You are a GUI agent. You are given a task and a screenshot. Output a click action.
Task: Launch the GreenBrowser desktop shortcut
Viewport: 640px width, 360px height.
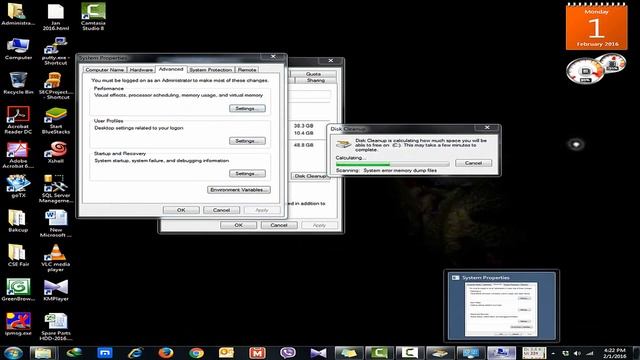click(18, 290)
